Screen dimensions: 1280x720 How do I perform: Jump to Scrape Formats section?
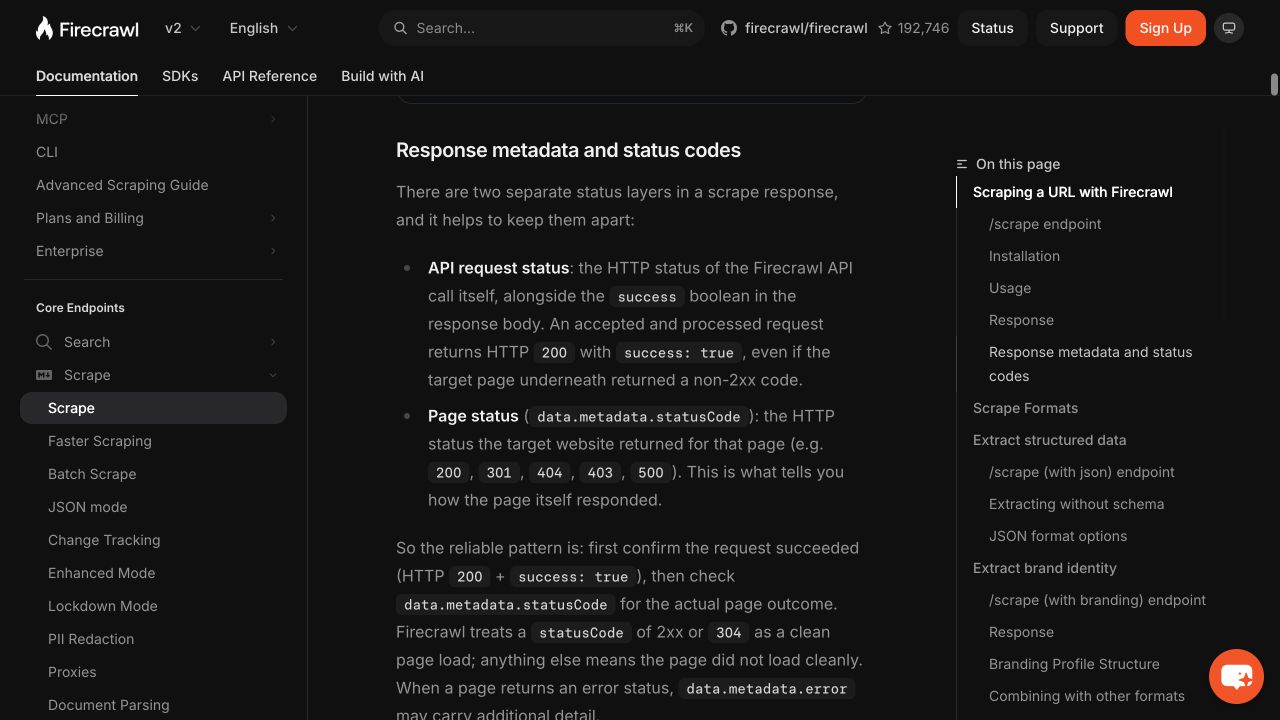point(1025,408)
